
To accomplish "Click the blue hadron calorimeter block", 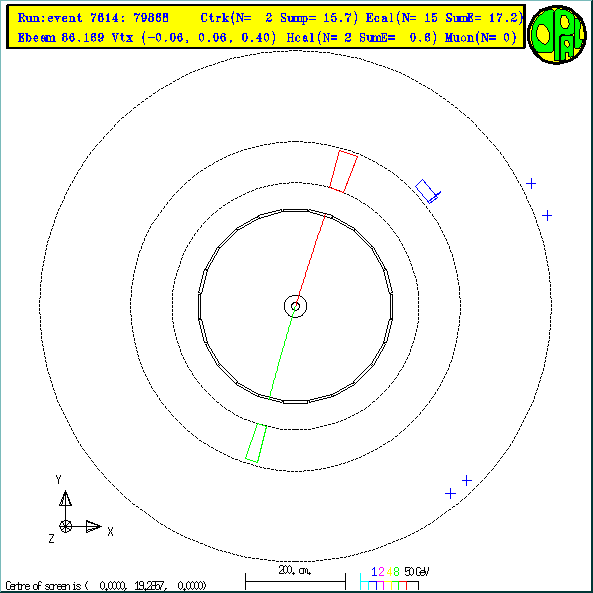I will (x=428, y=191).
